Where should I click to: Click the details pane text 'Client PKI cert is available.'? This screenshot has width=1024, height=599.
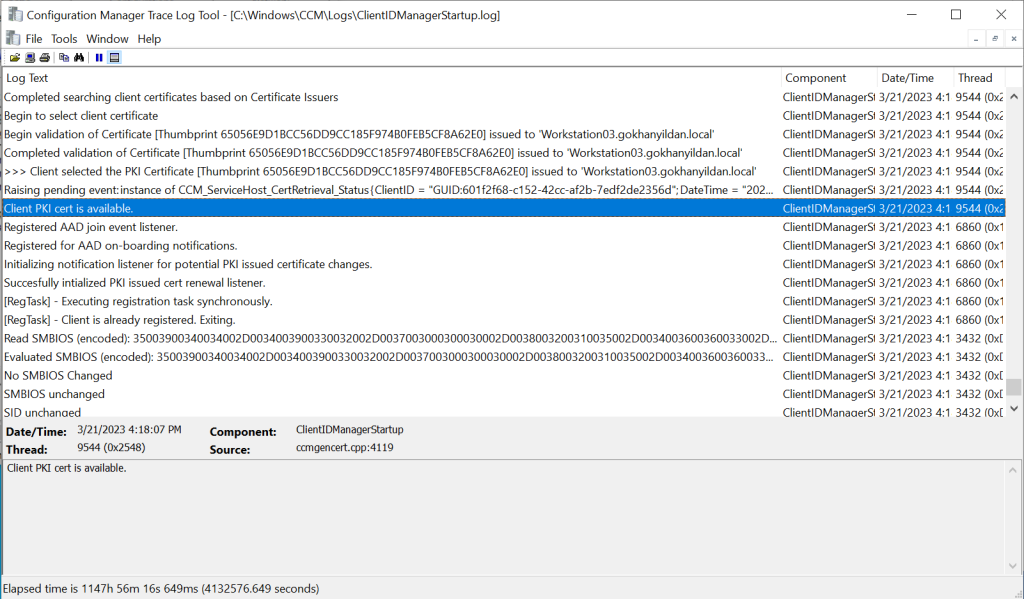click(x=67, y=468)
